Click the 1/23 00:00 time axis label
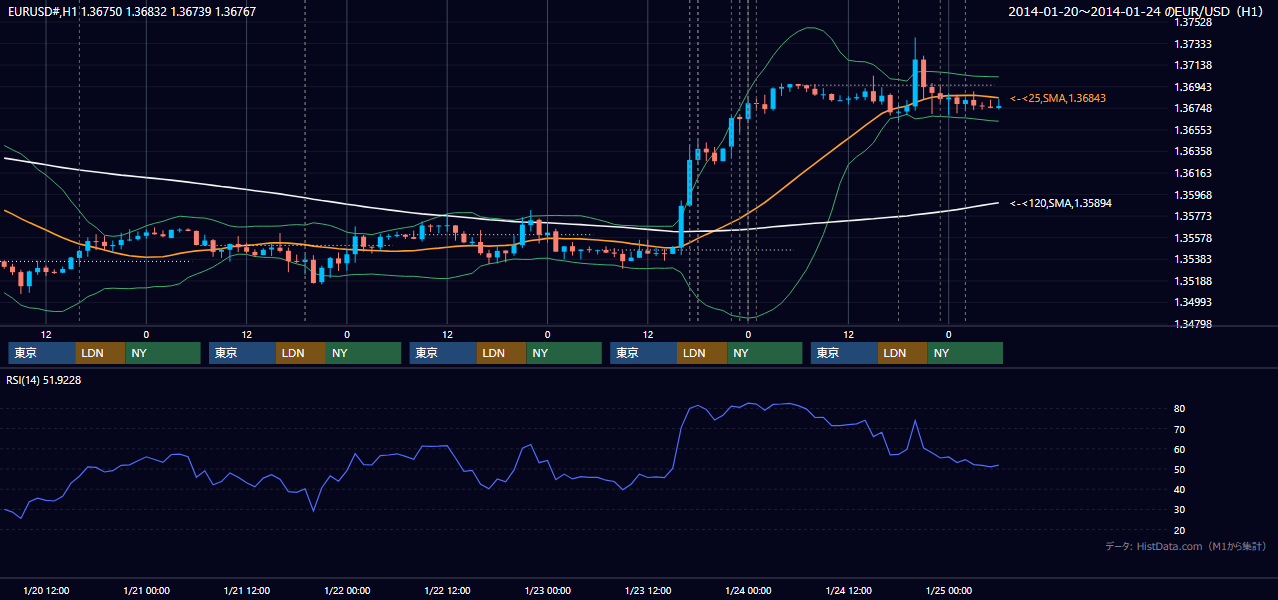This screenshot has width=1278, height=600. tap(547, 590)
